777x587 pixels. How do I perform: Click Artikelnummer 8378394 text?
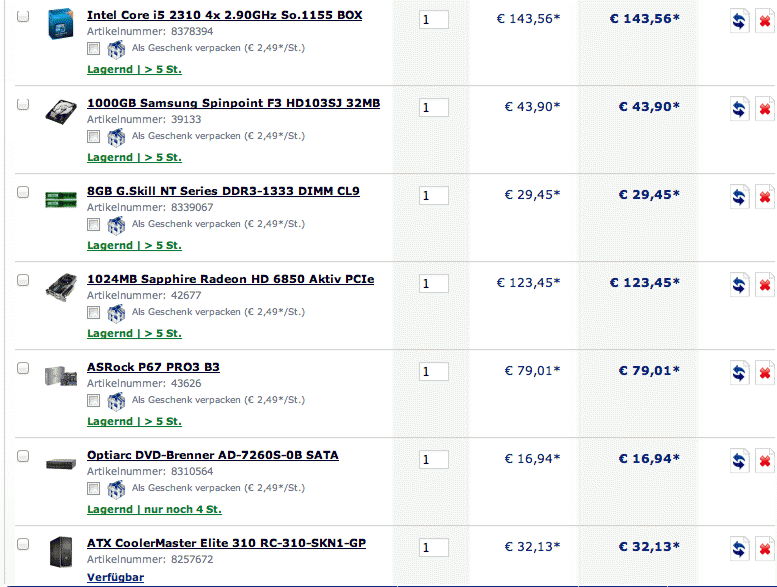(x=150, y=31)
